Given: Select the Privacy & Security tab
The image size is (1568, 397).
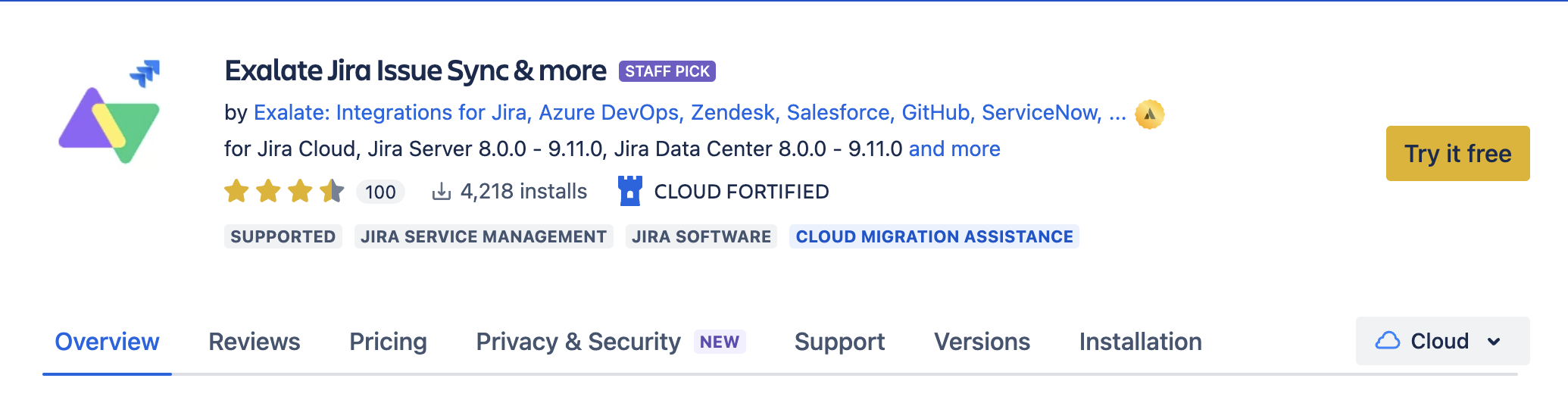Looking at the screenshot, I should (578, 342).
